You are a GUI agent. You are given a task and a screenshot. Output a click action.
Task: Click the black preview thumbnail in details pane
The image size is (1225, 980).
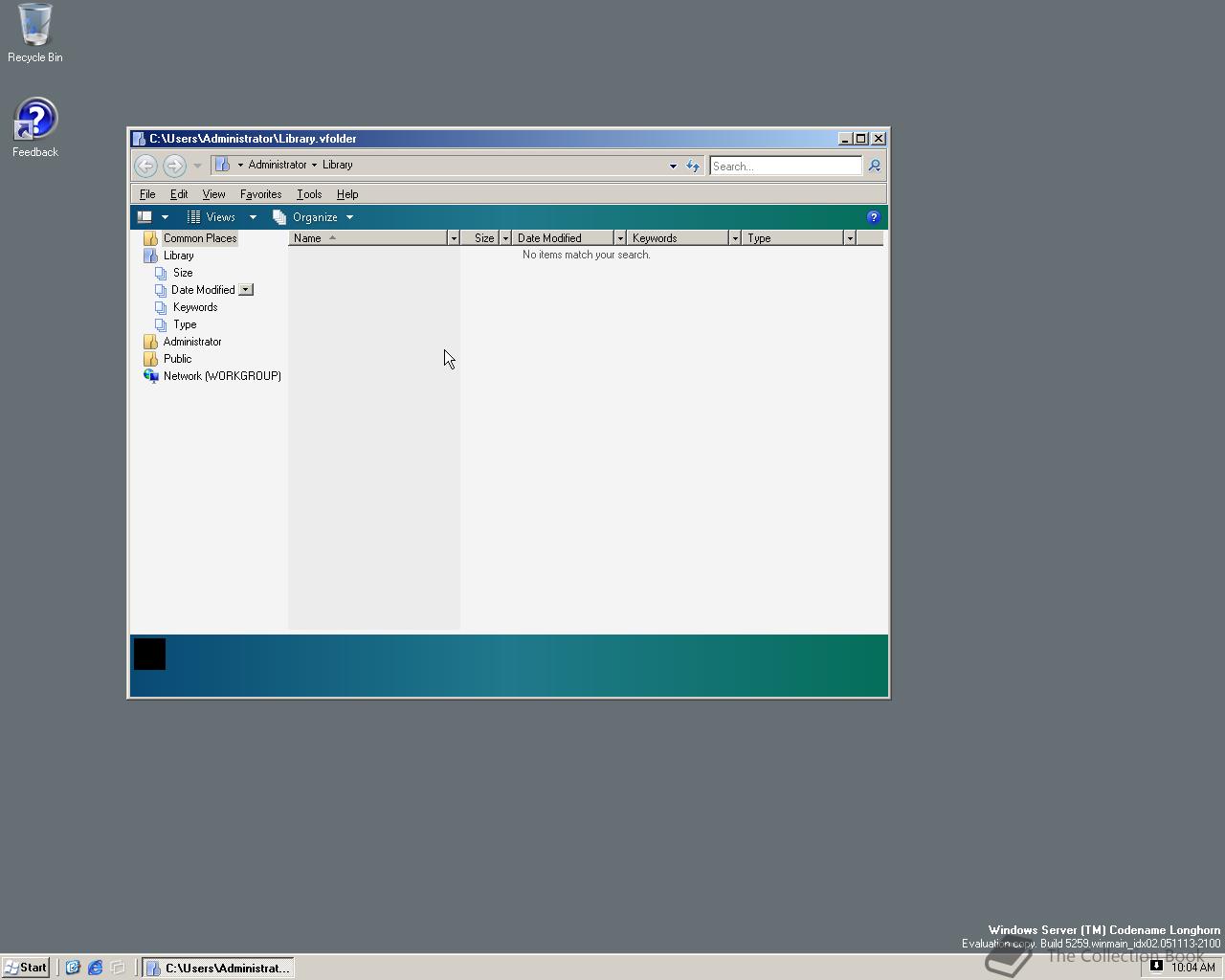[149, 655]
